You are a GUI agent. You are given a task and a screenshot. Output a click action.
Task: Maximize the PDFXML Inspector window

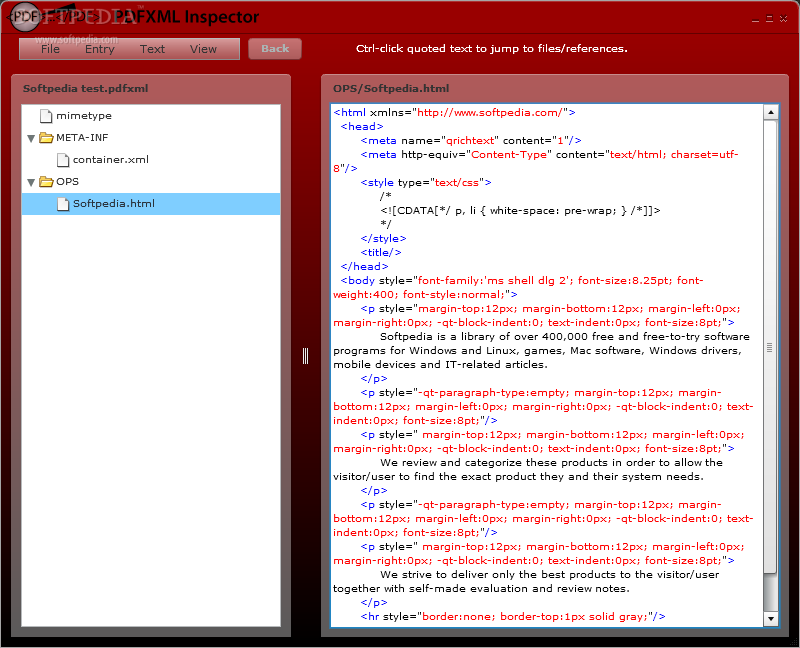tap(769, 19)
